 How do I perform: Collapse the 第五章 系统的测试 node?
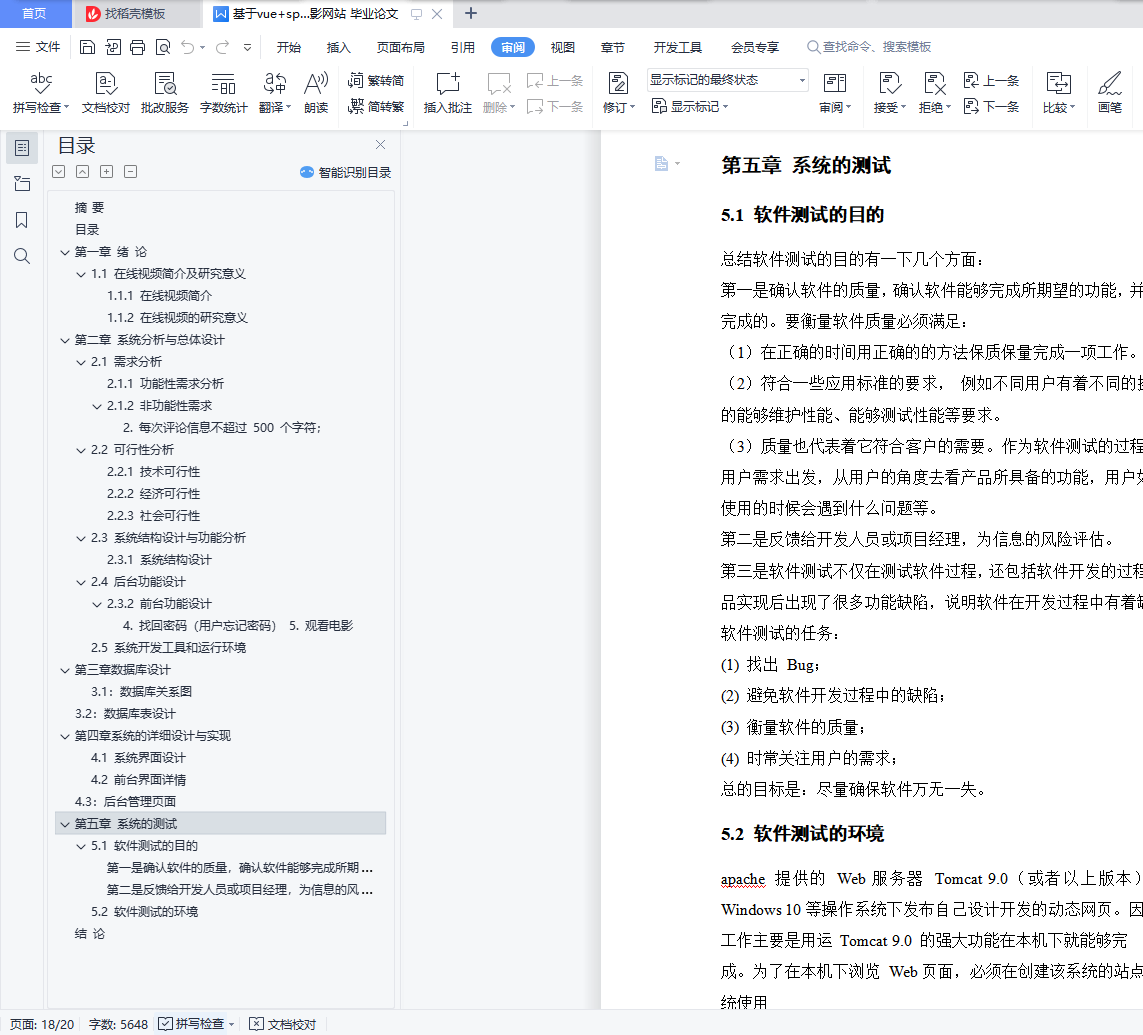tap(65, 824)
